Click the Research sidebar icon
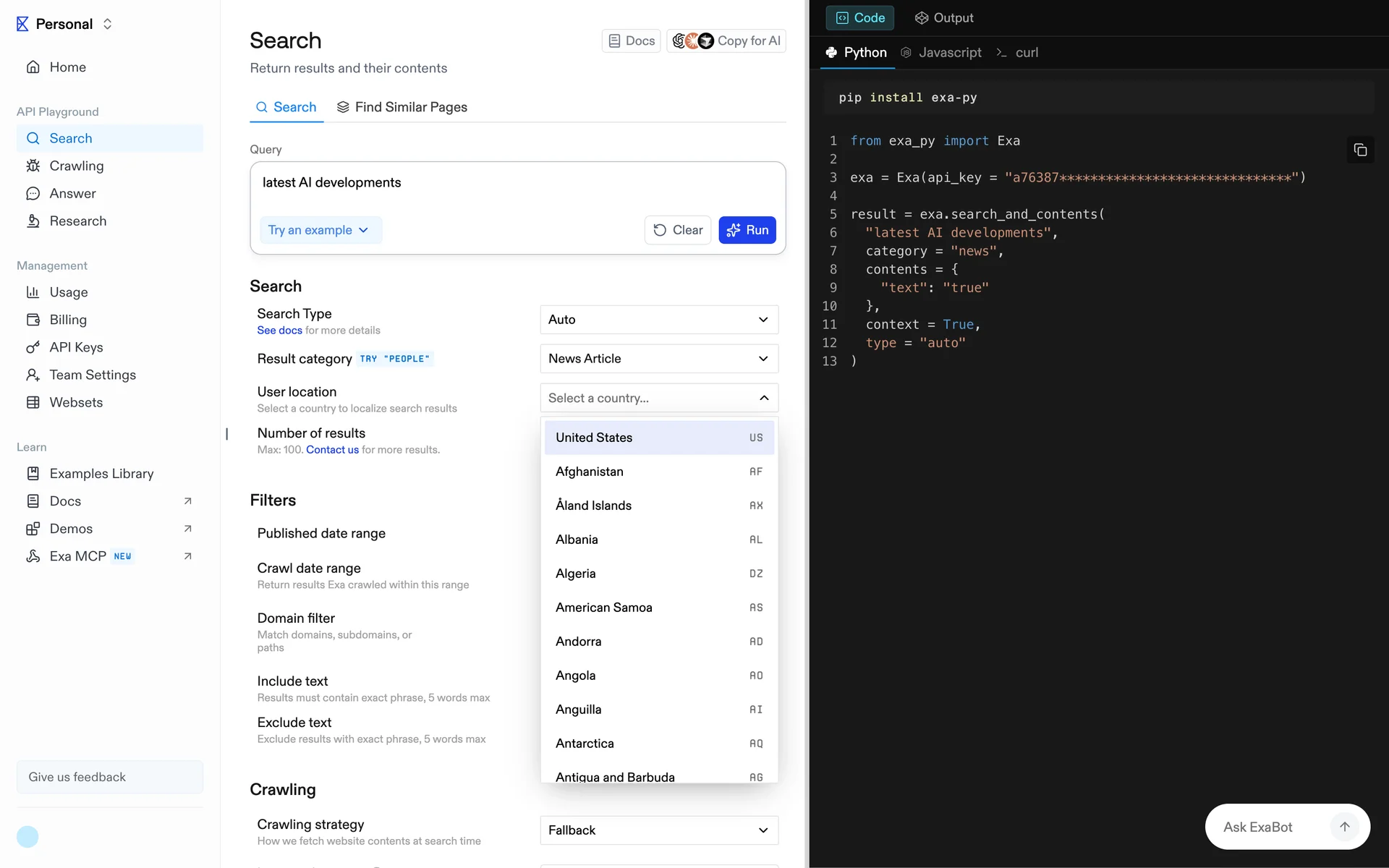The height and width of the screenshot is (868, 1389). pyautogui.click(x=33, y=221)
